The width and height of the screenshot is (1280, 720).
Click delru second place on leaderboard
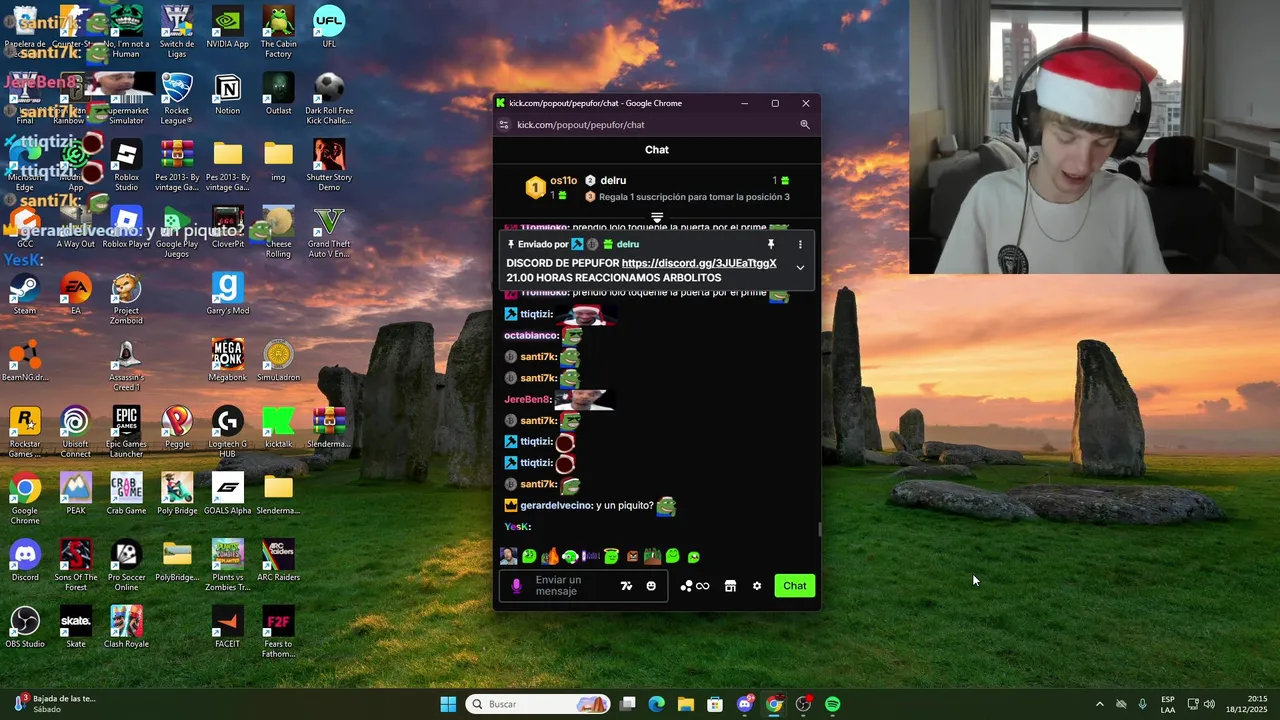[613, 181]
